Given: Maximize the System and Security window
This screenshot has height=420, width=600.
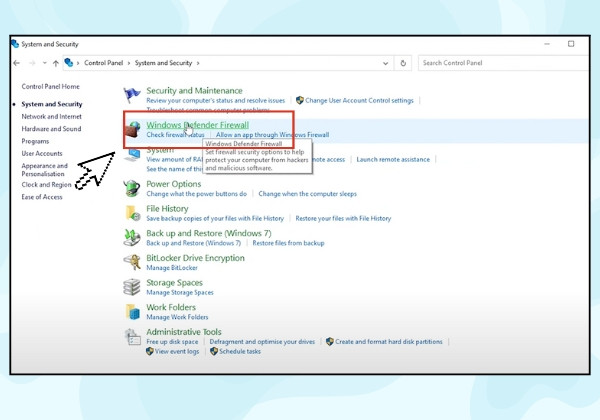Looking at the screenshot, I should (571, 44).
